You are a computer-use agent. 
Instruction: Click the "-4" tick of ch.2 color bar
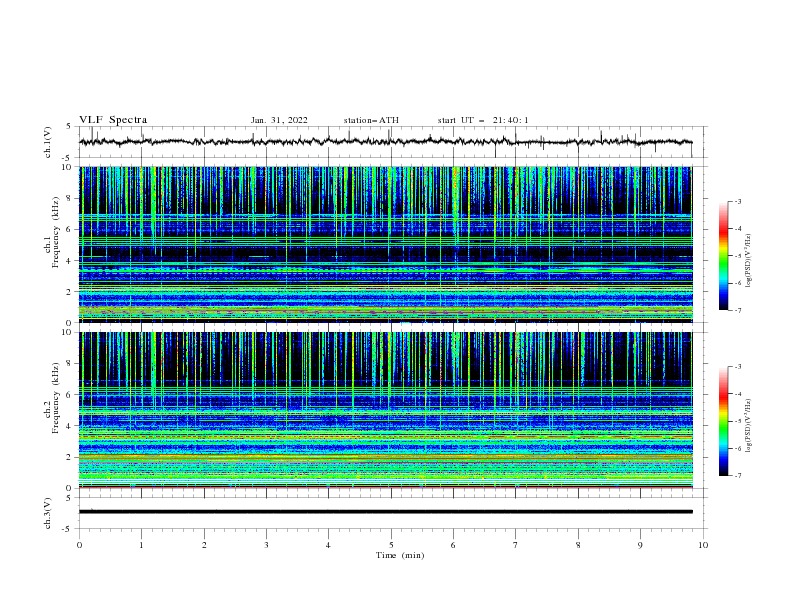tap(737, 394)
